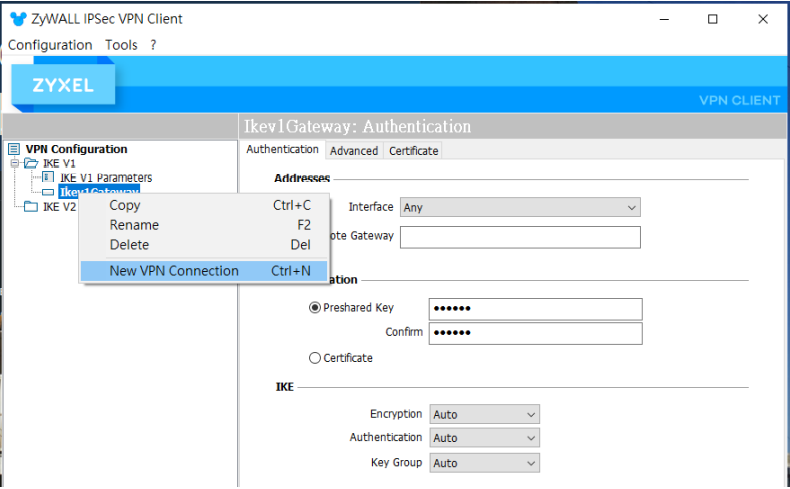
Task: Select the Certificate radio button
Action: tap(315, 358)
